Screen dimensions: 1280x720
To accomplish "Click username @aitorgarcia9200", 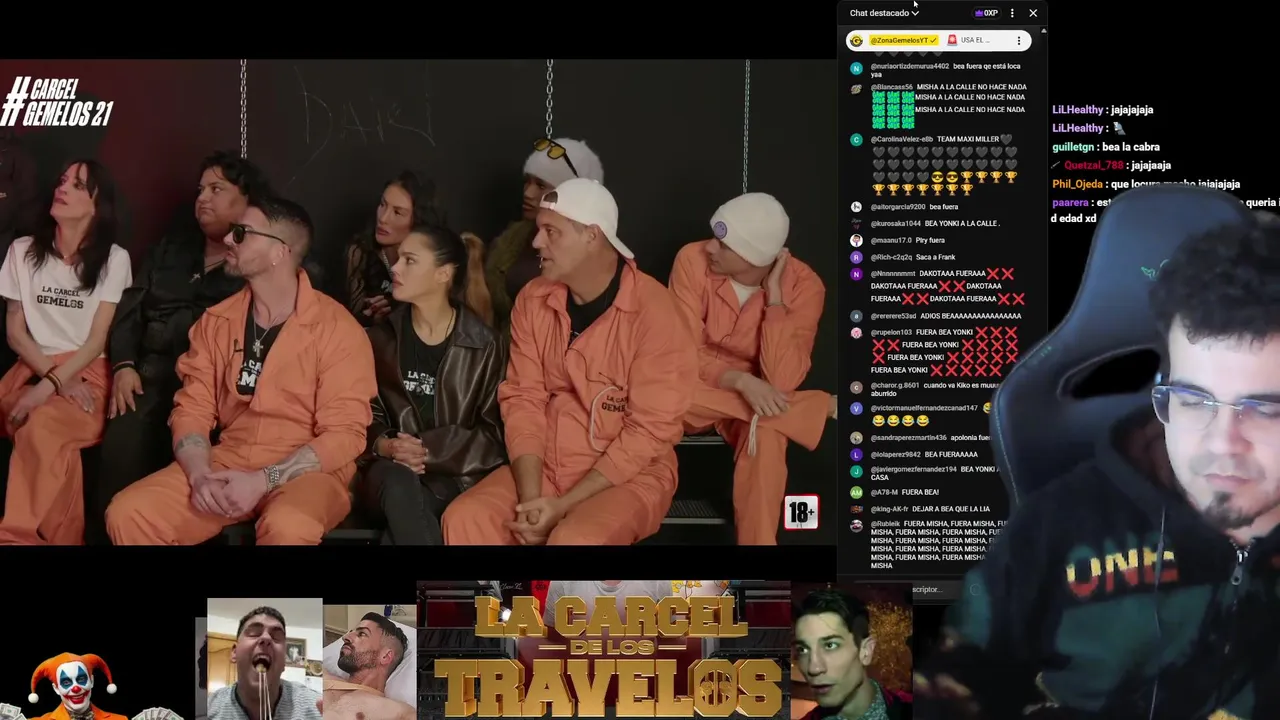I will [897, 207].
